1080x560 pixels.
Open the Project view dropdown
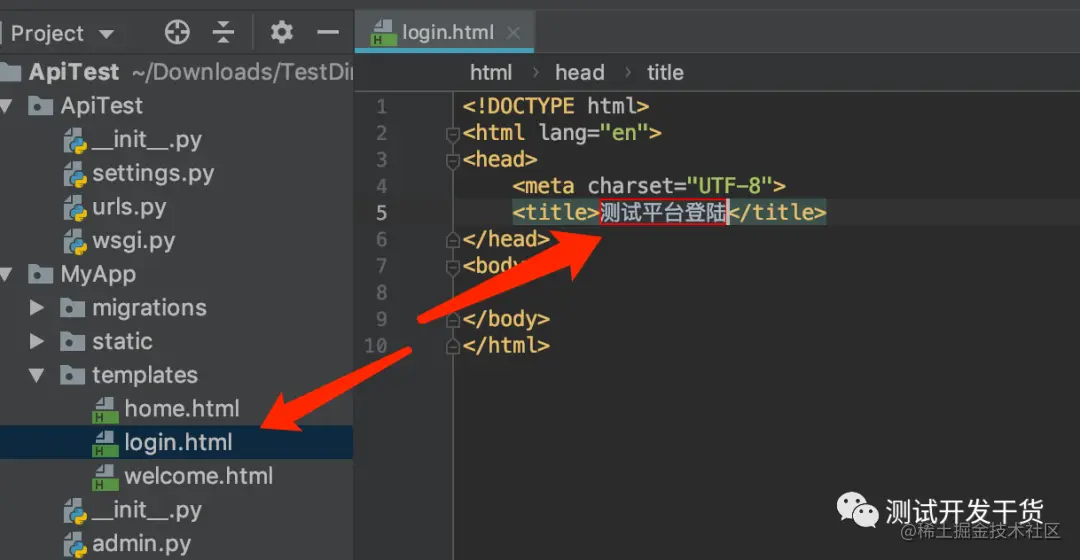tap(107, 33)
